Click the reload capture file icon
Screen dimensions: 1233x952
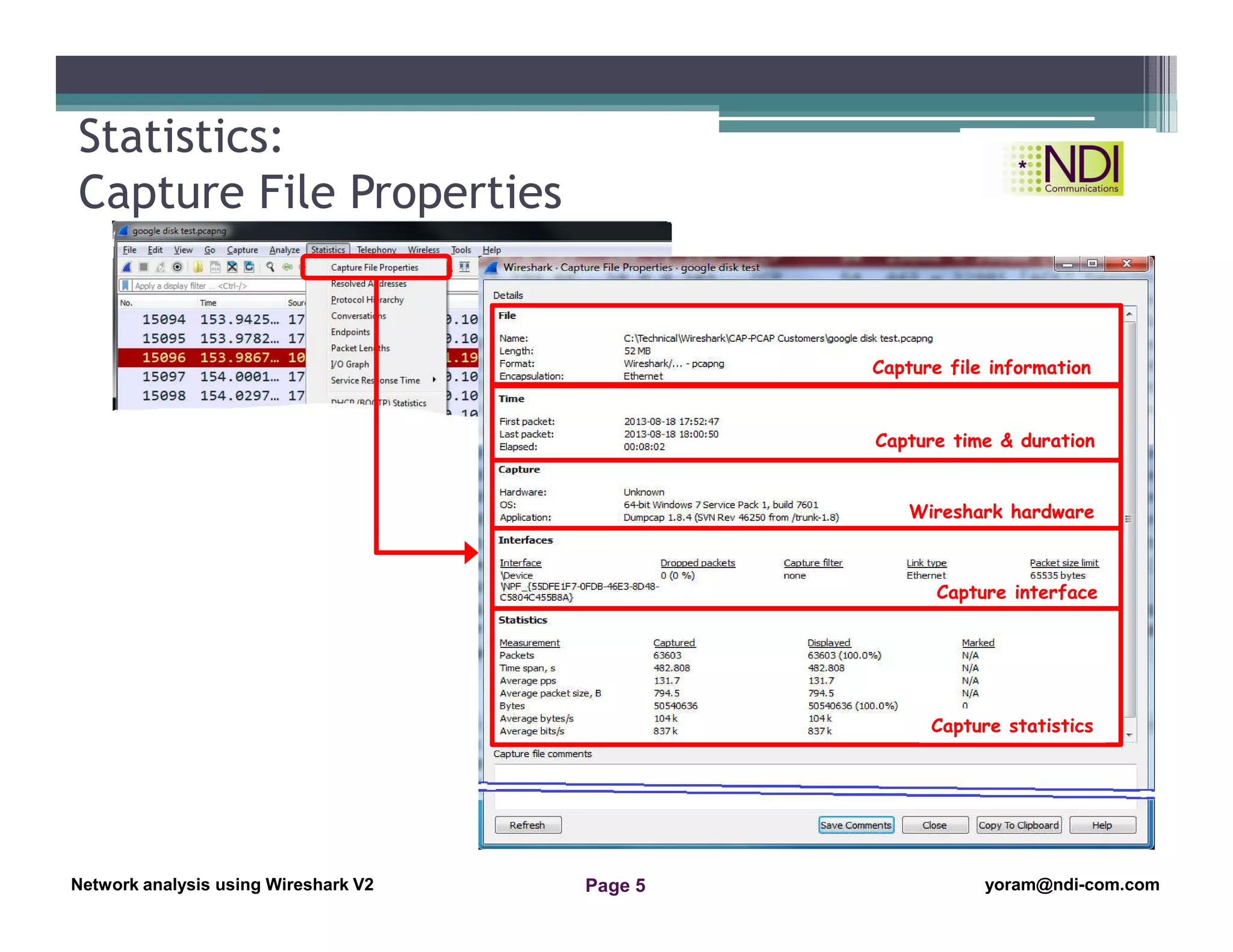(x=249, y=267)
